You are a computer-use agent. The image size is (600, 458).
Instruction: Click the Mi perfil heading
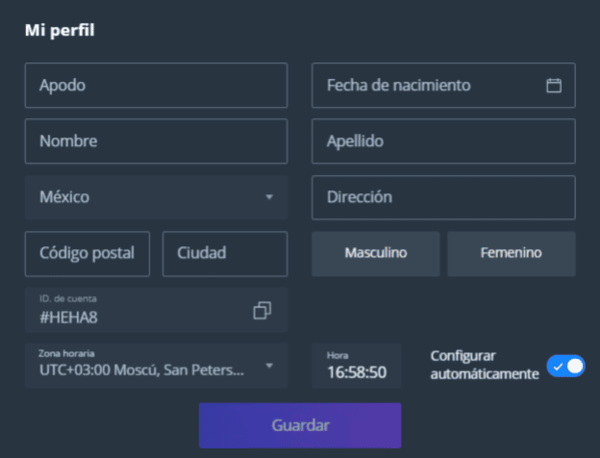point(59,29)
